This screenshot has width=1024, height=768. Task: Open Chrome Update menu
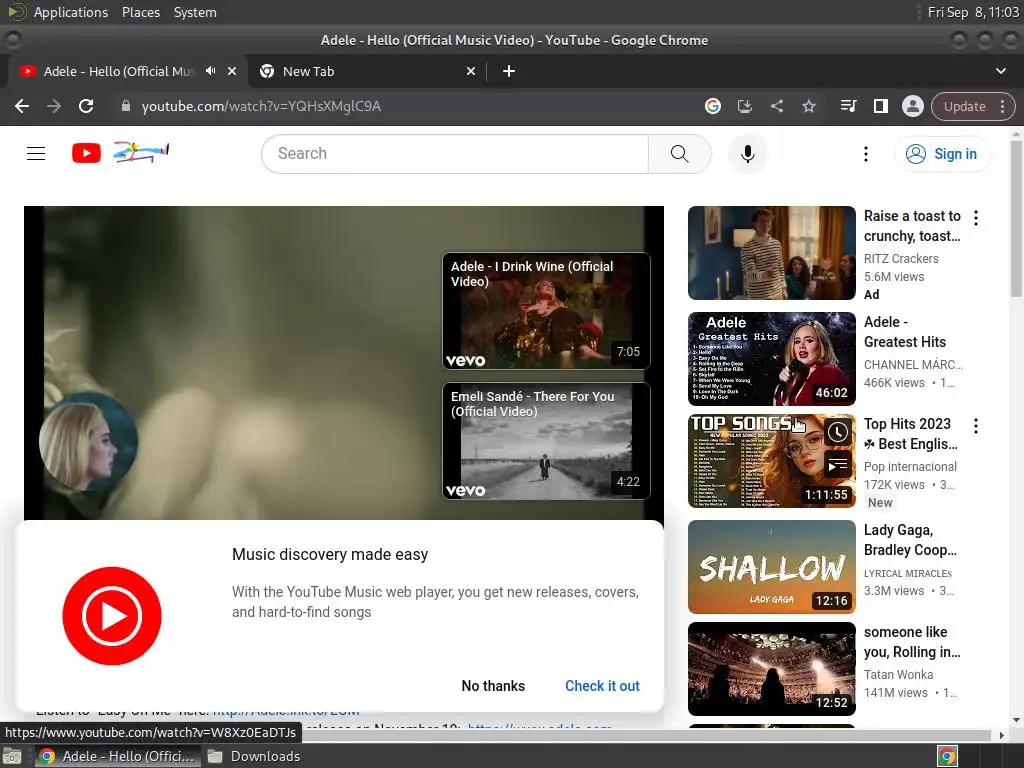pyautogui.click(x=1002, y=106)
